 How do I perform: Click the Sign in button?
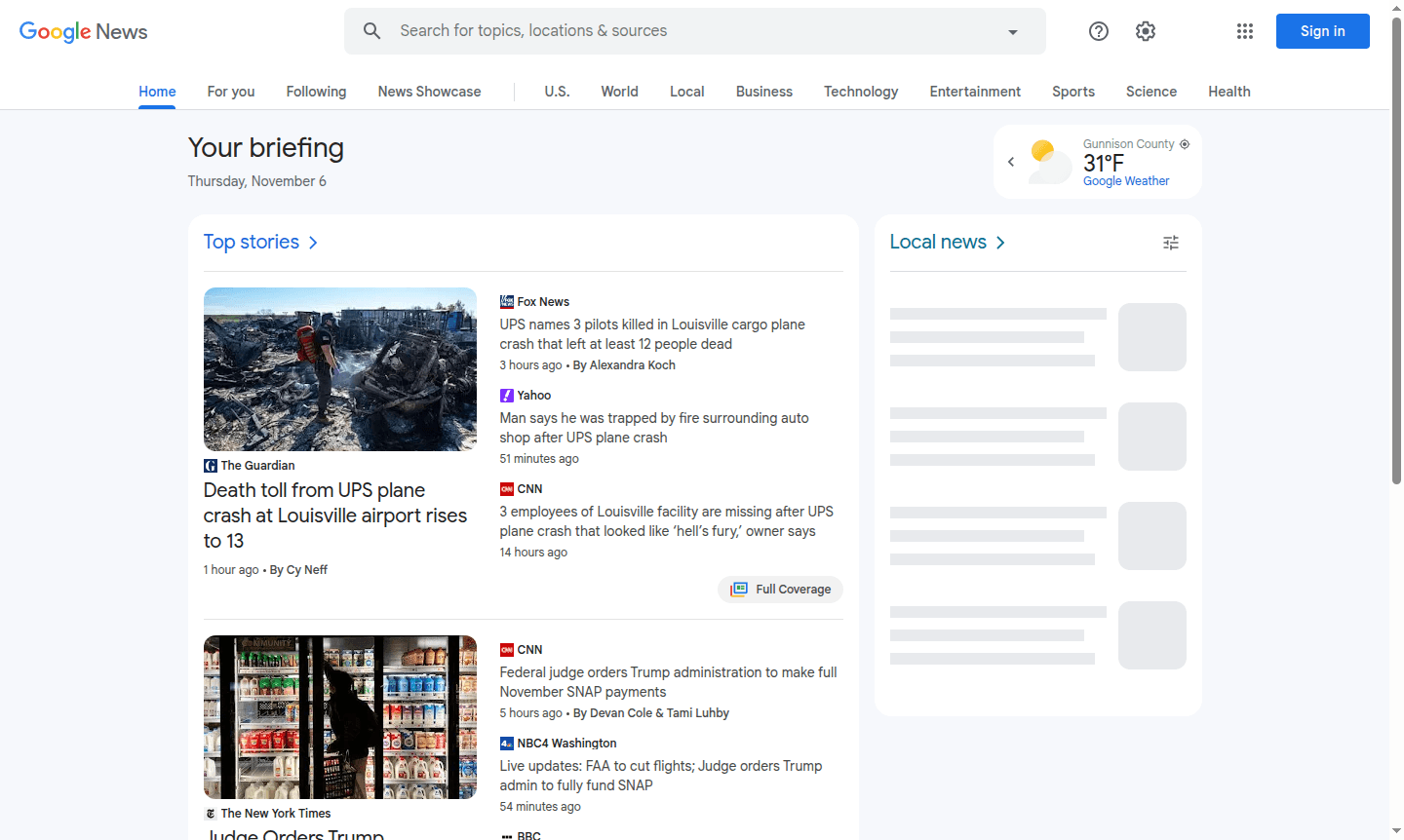tap(1322, 30)
